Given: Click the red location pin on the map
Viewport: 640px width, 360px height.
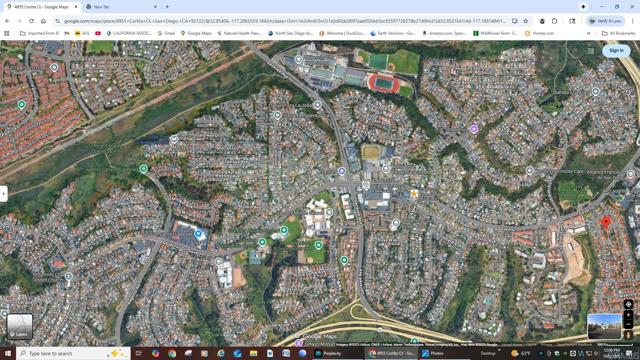Looking at the screenshot, I should coord(606,222).
